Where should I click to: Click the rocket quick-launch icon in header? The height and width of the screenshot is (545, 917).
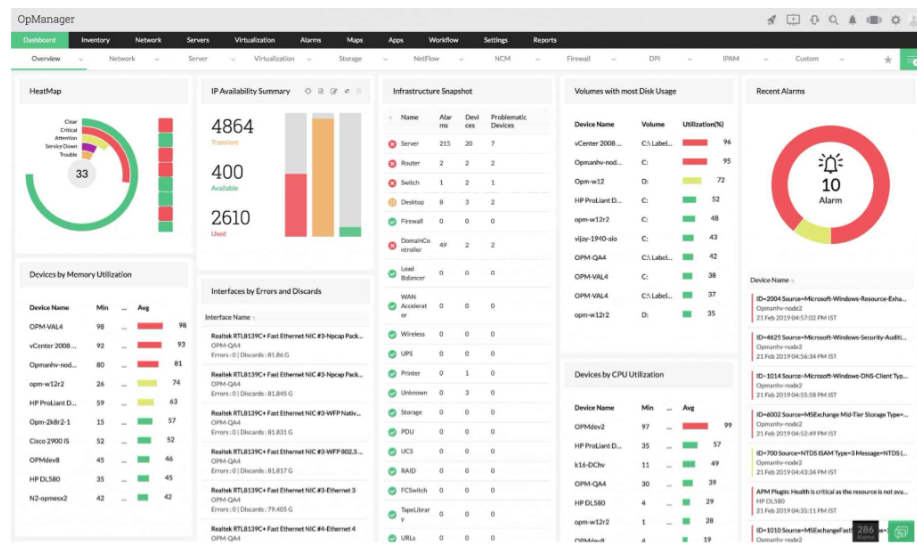[x=771, y=20]
